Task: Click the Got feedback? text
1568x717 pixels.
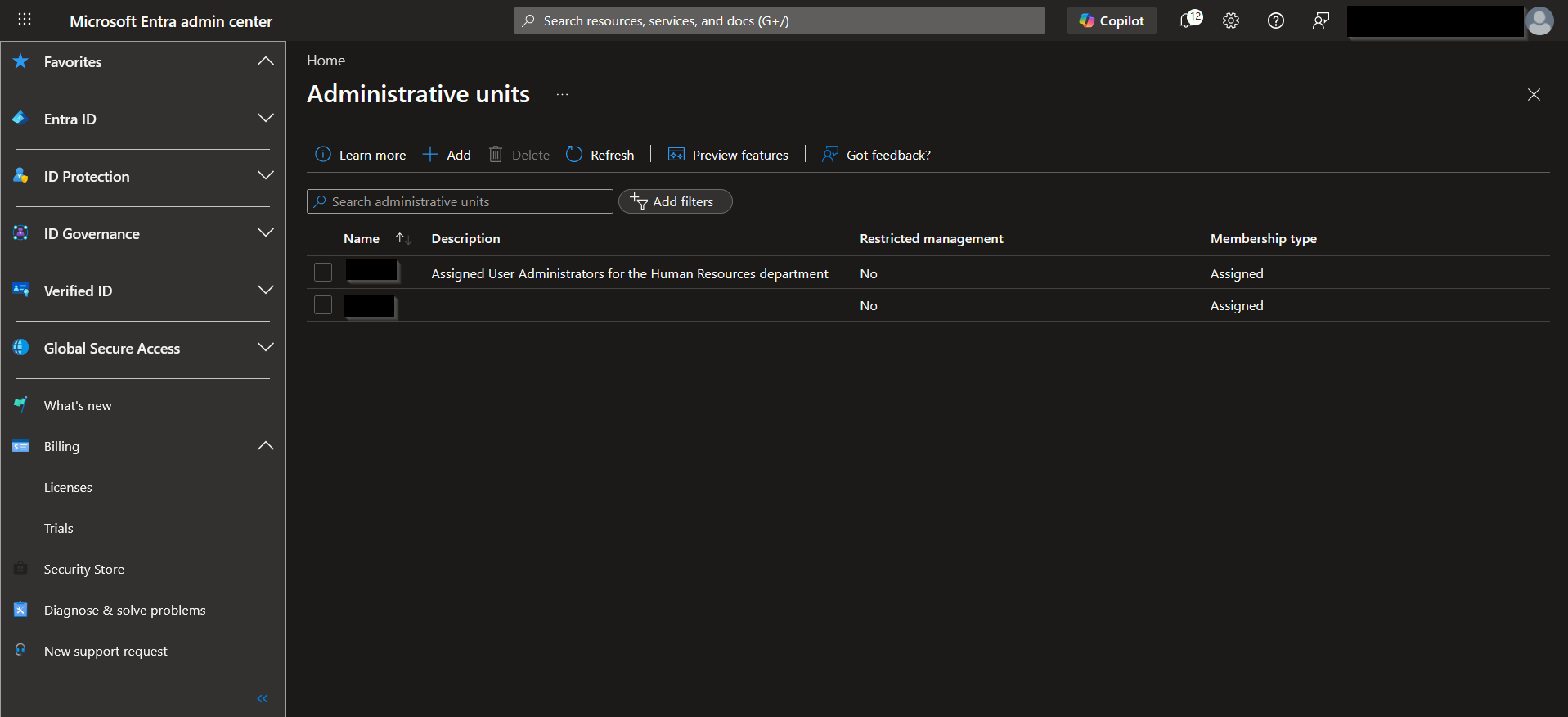Action: 888,155
